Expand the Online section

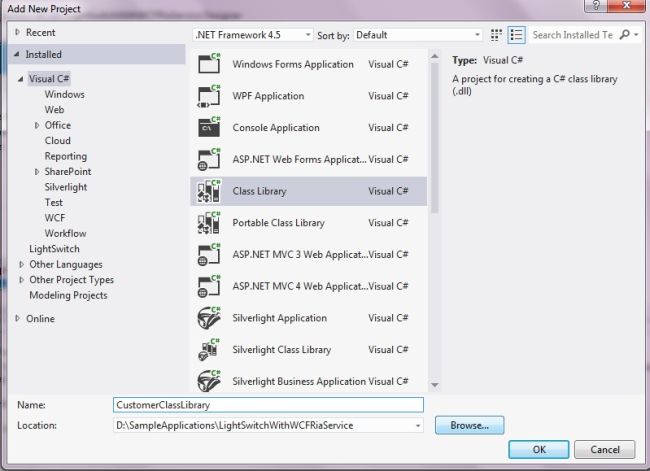click(x=17, y=318)
